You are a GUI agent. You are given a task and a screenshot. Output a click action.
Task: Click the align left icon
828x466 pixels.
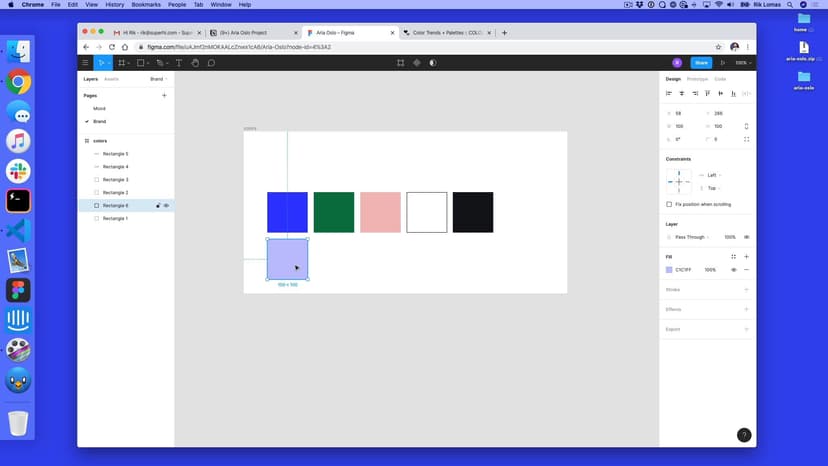pyautogui.click(x=669, y=93)
